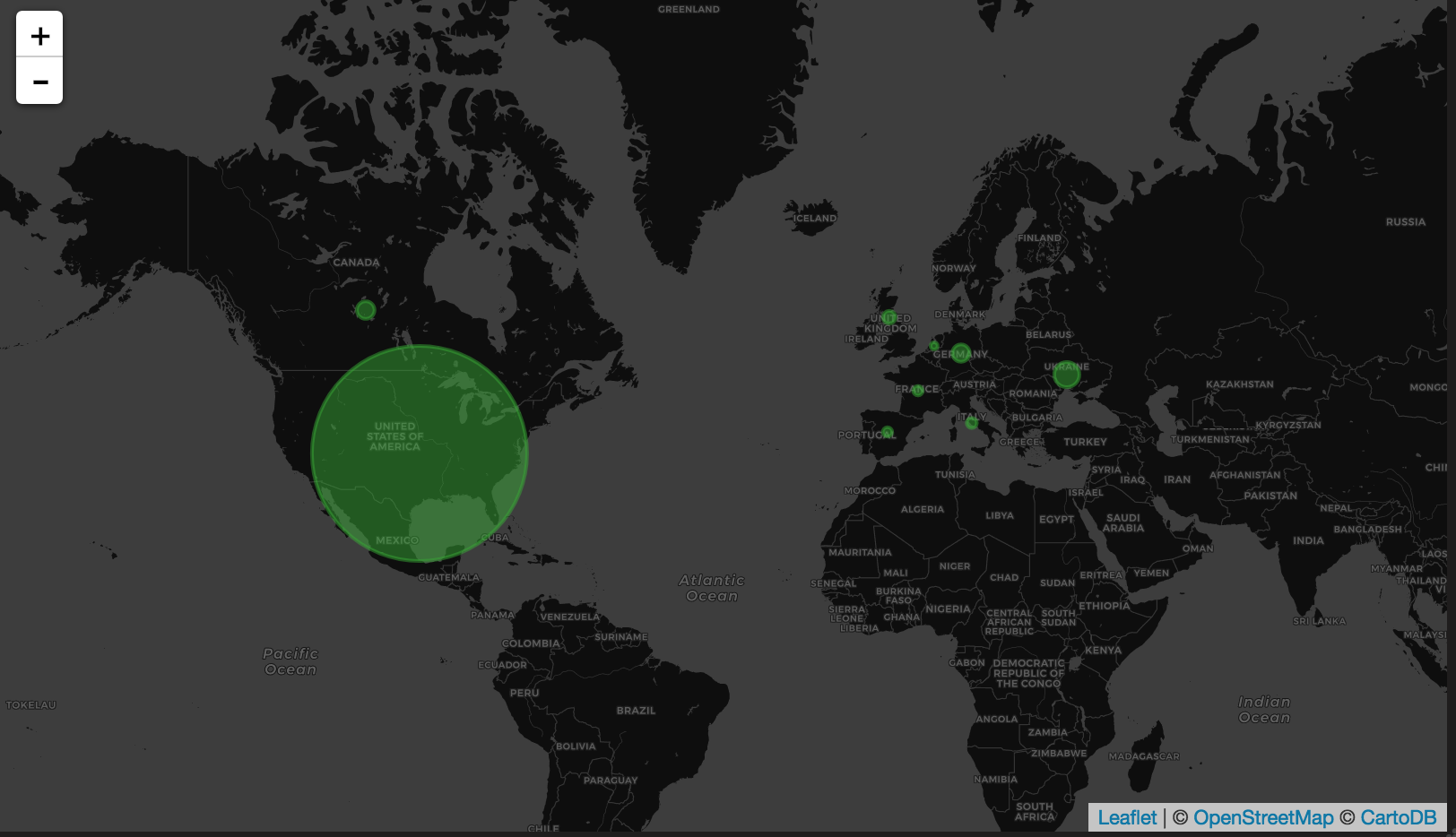The image size is (1456, 837).
Task: Click the Ethiopia label
Action: (1104, 606)
